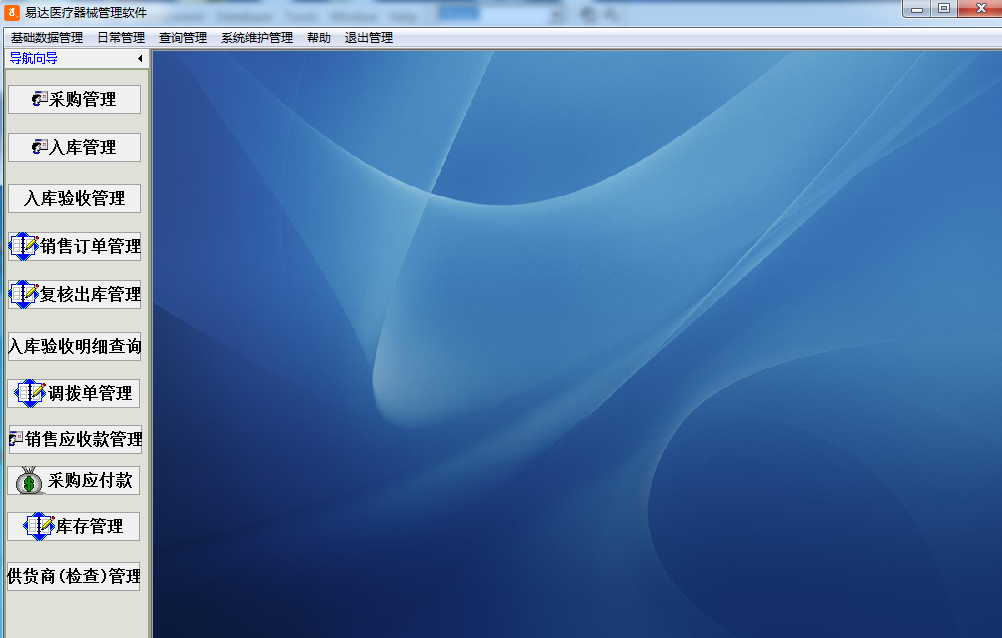
Task: Click the 帮助 menu item
Action: (319, 38)
